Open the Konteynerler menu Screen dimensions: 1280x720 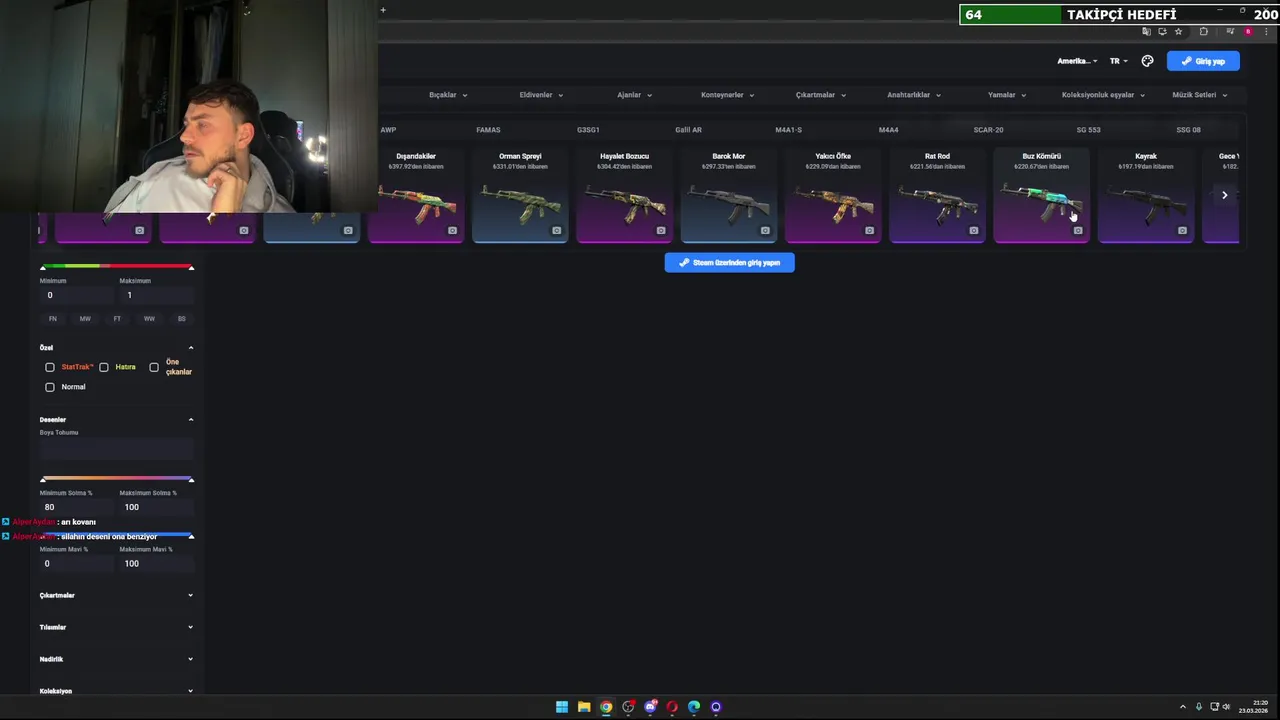tap(727, 95)
